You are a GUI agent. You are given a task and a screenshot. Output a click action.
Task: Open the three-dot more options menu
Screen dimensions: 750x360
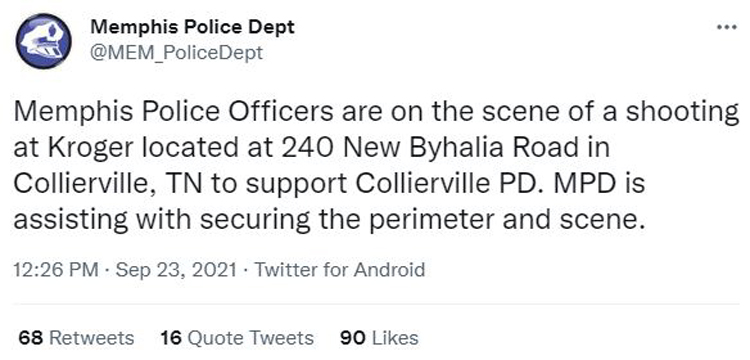click(728, 28)
